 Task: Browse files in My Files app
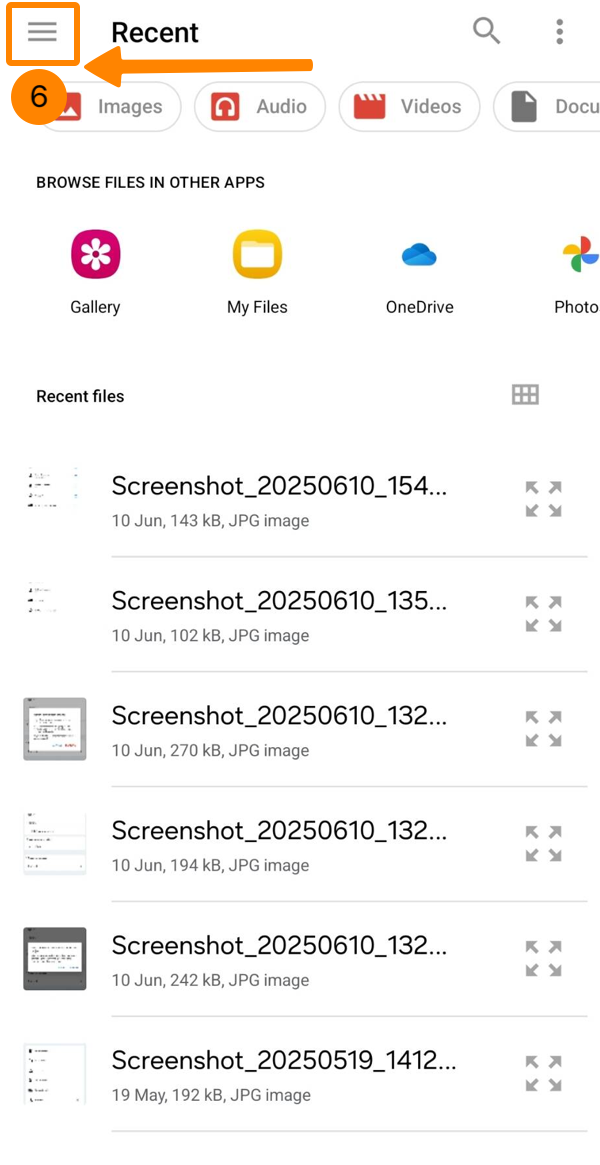click(257, 255)
